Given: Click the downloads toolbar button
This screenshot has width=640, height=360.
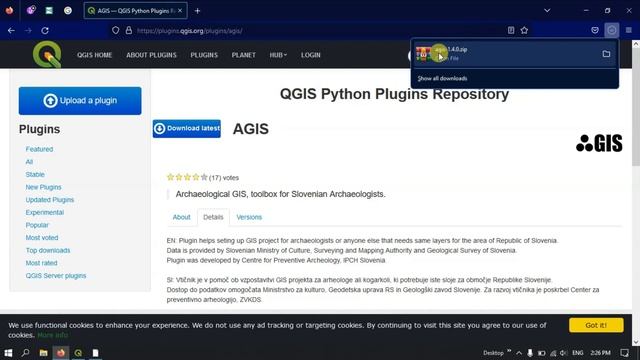Looking at the screenshot, I should tap(611, 30).
